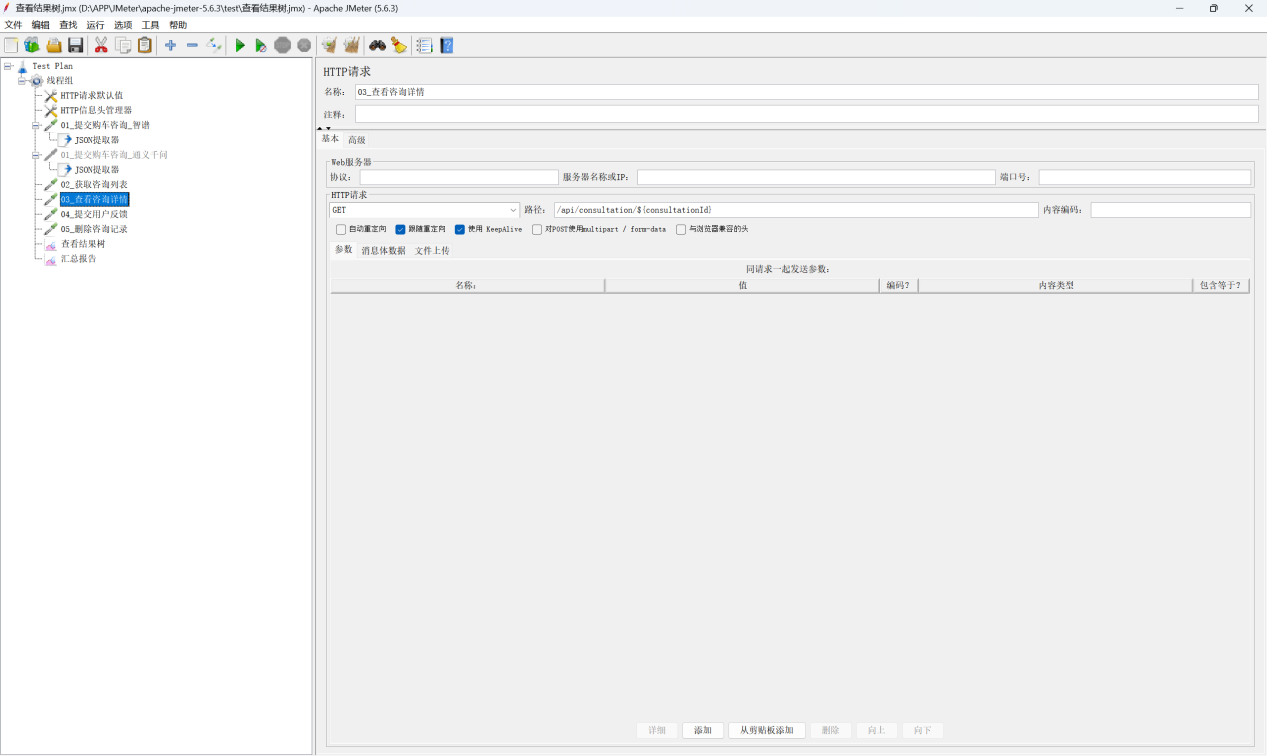
Task: Select 02_获取咨询列表 in the tree
Action: [94, 185]
